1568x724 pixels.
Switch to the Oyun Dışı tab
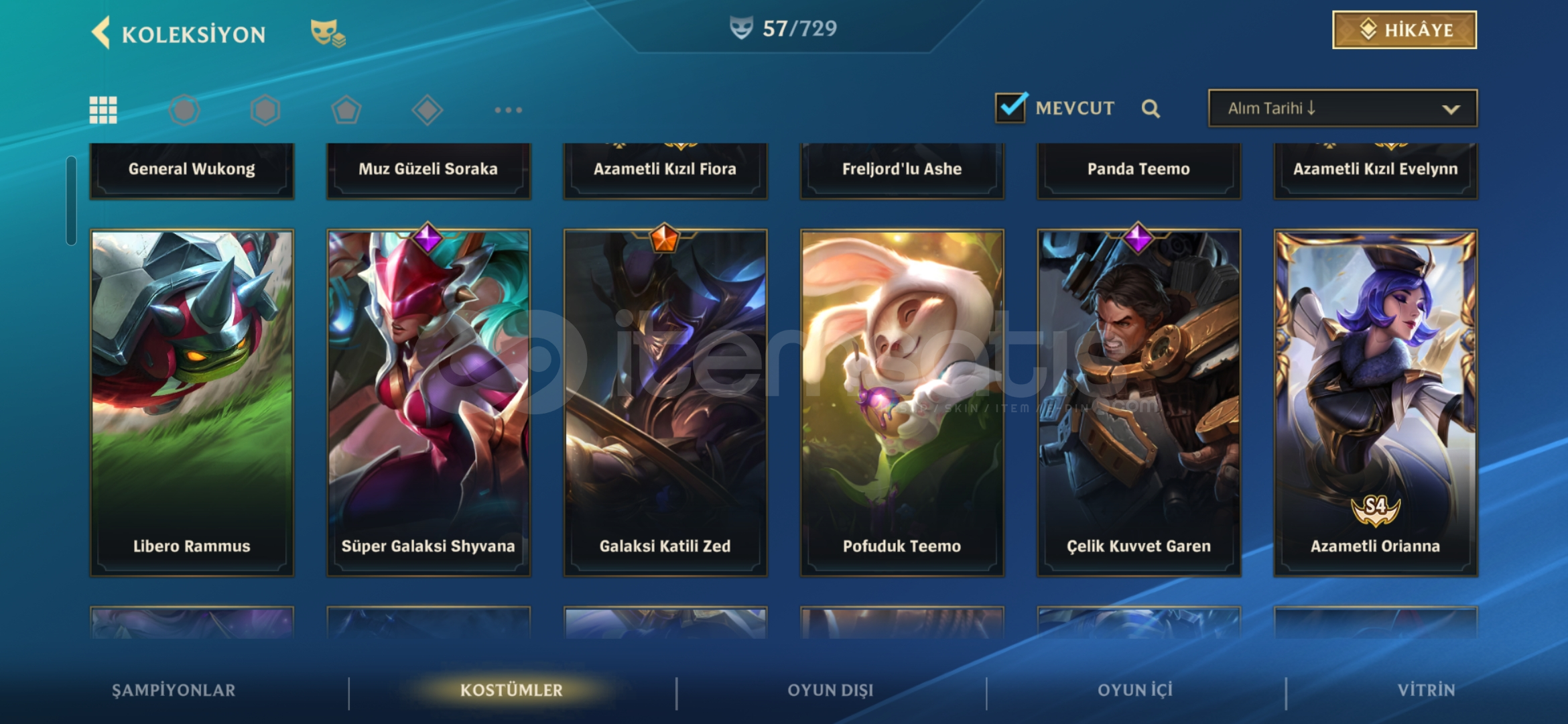click(x=830, y=690)
